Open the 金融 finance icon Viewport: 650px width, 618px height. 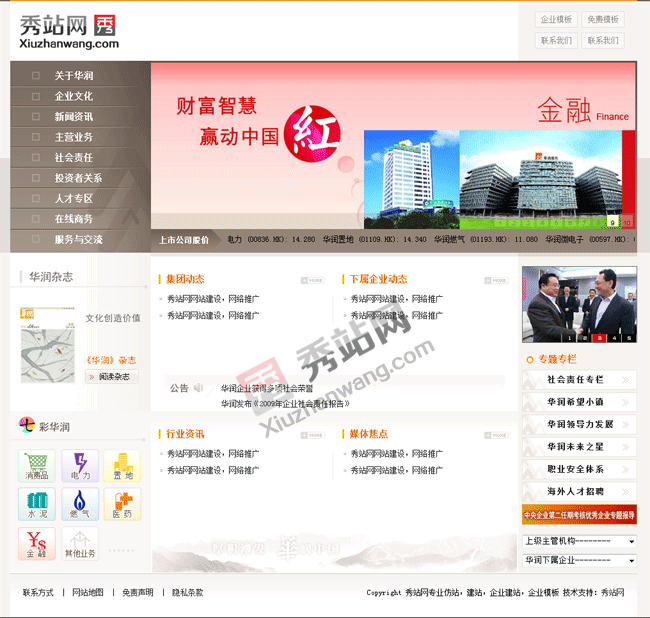pos(36,544)
